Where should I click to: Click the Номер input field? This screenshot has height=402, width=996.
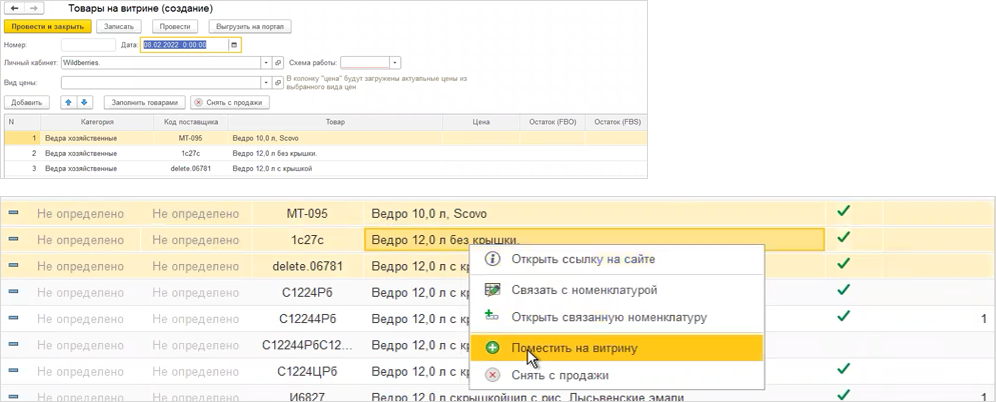(x=88, y=45)
